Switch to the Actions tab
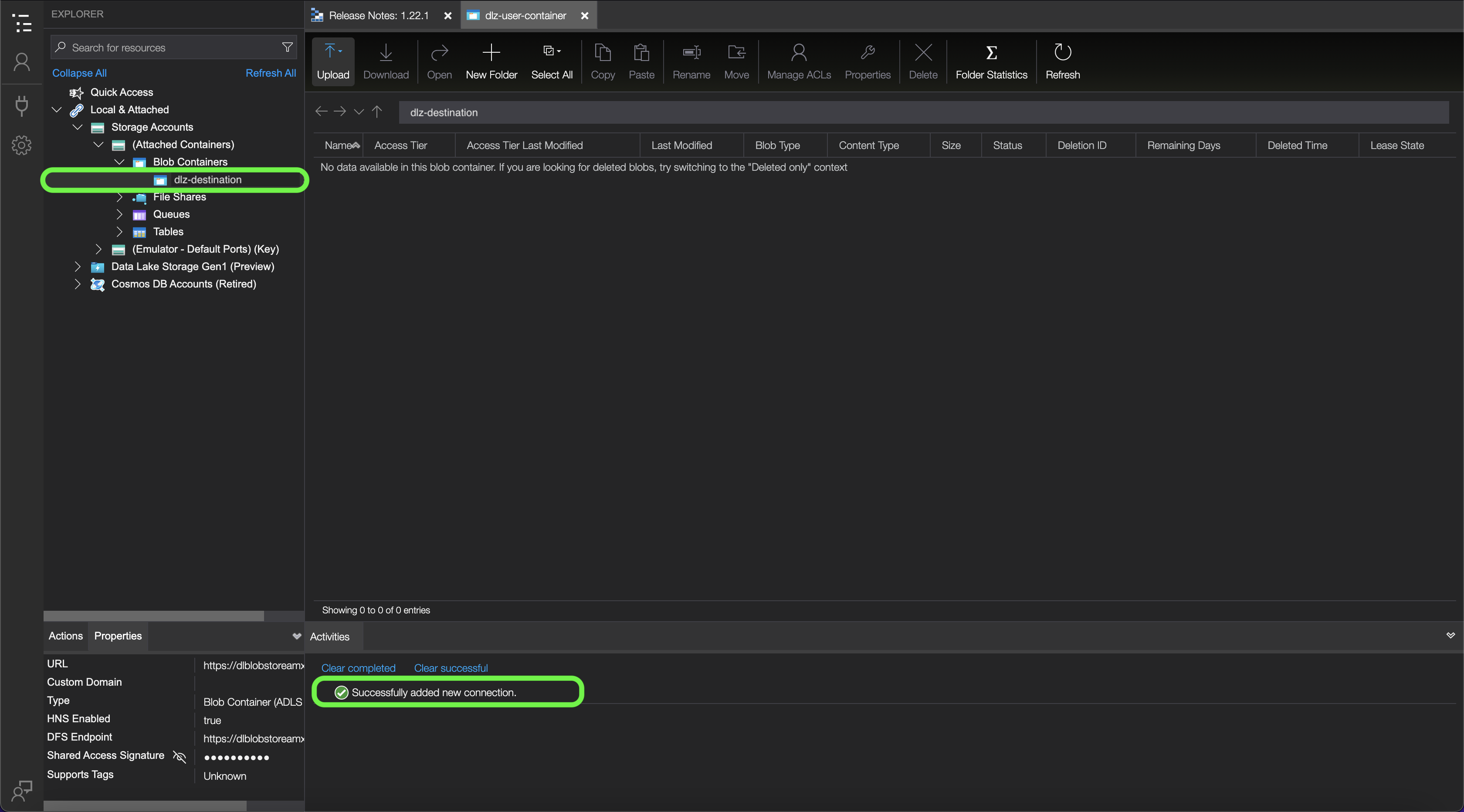 pyautogui.click(x=65, y=636)
